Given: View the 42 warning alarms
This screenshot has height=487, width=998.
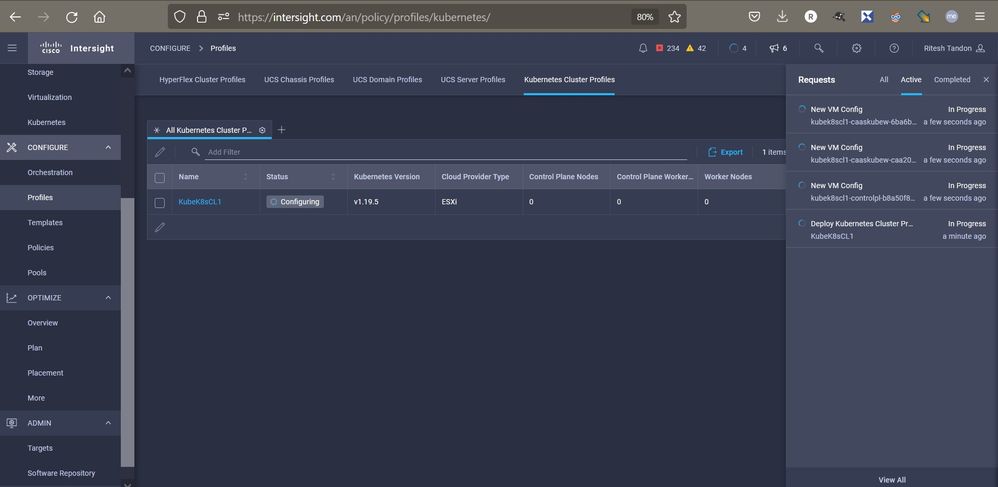Looking at the screenshot, I should (696, 48).
